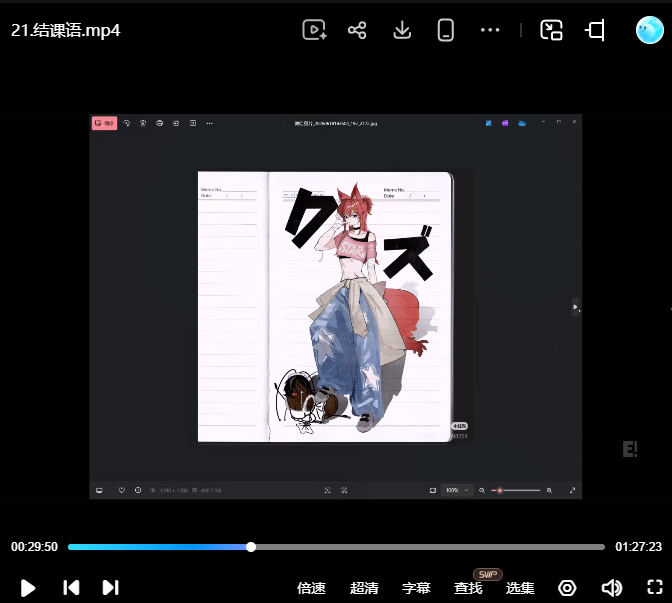Skip to the next video
The width and height of the screenshot is (672, 603).
pos(111,588)
